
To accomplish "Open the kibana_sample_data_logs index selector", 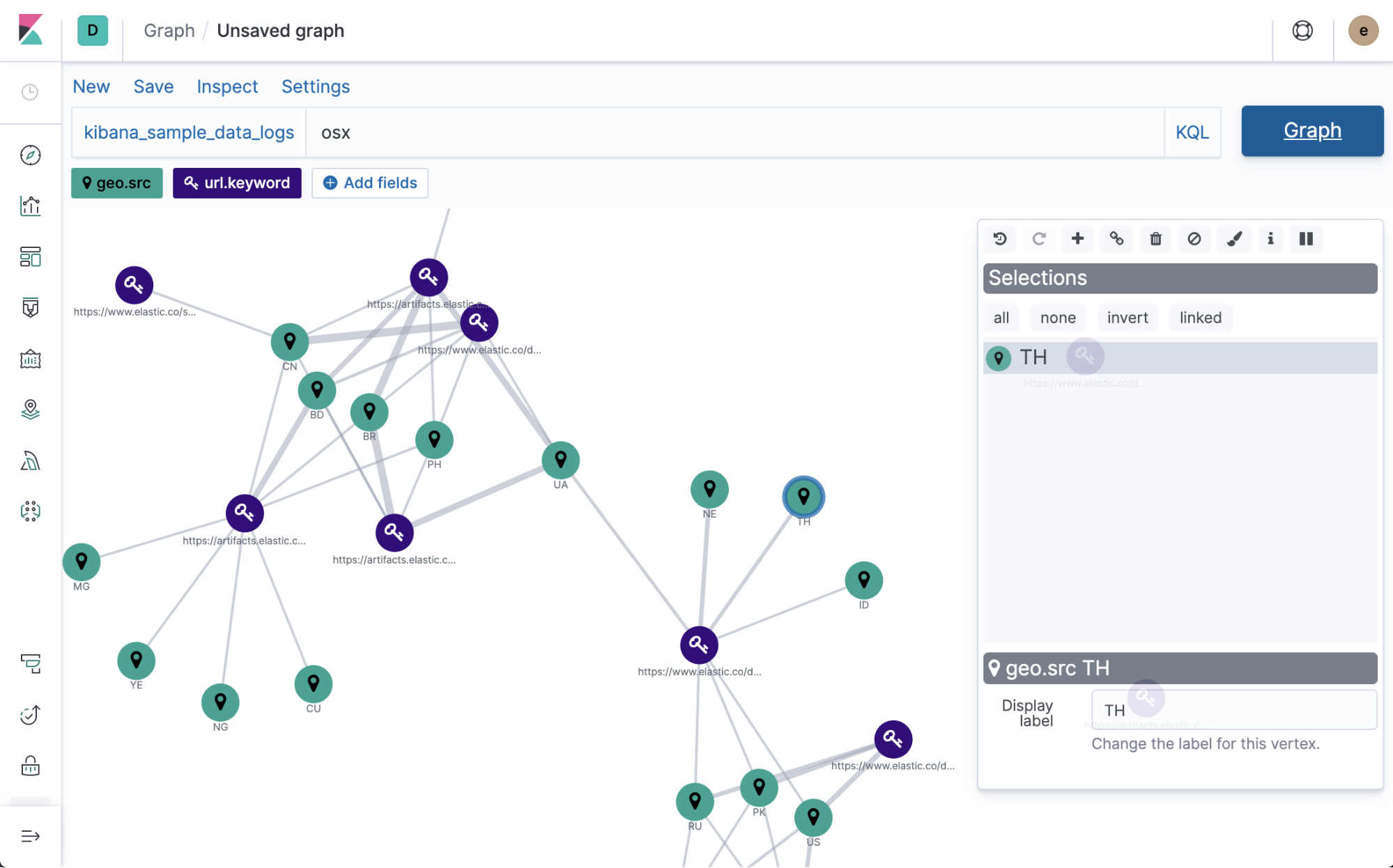I will [188, 132].
